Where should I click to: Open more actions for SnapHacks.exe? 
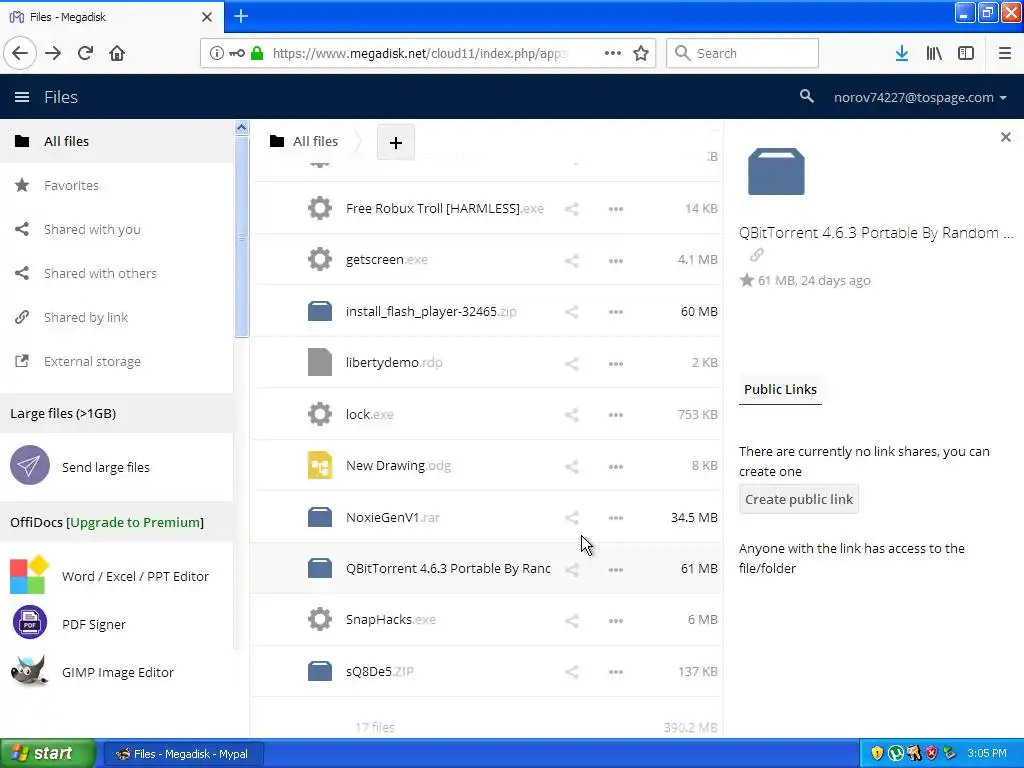tap(616, 620)
